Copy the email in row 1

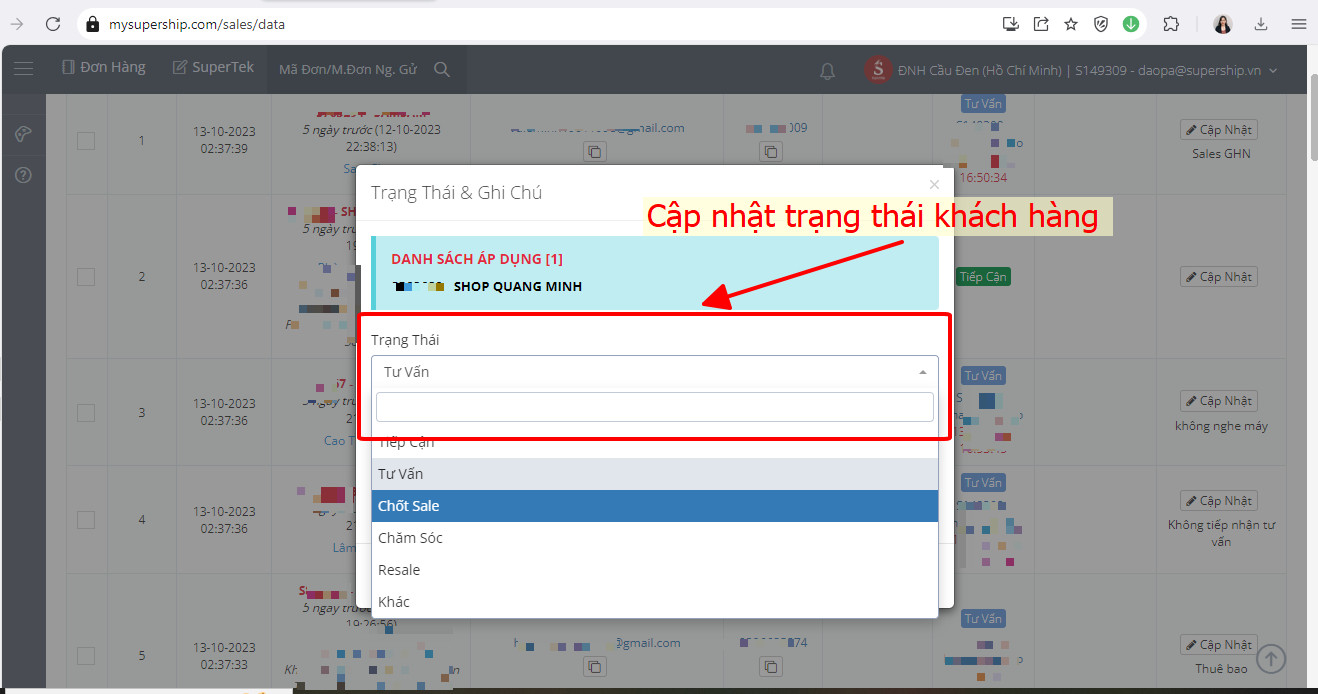(x=595, y=152)
